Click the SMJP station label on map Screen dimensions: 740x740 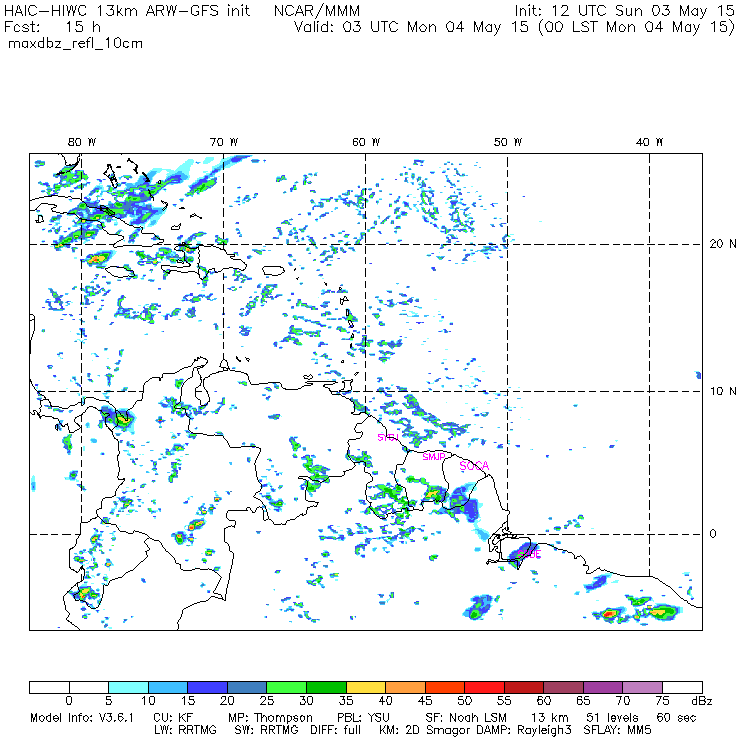434,456
